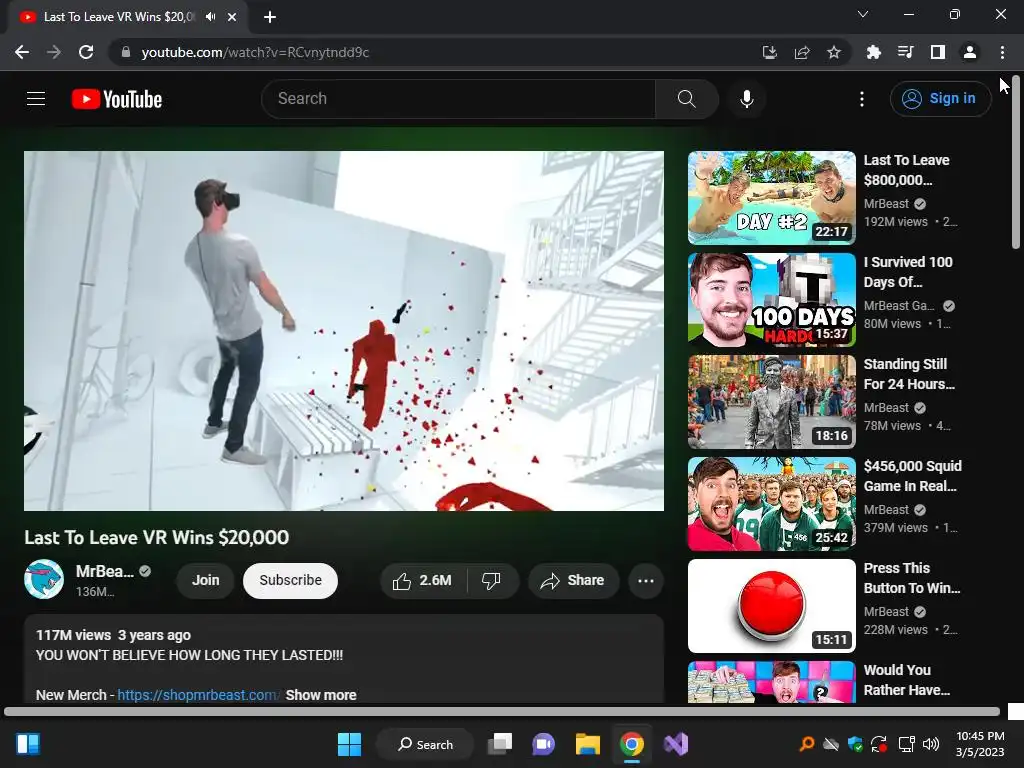Click the address bar URL
Image resolution: width=1024 pixels, height=768 pixels.
click(x=255, y=52)
